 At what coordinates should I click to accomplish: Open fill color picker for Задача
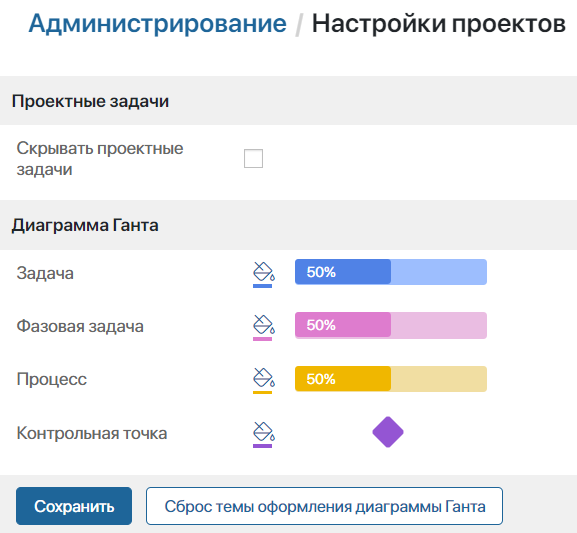(x=263, y=275)
